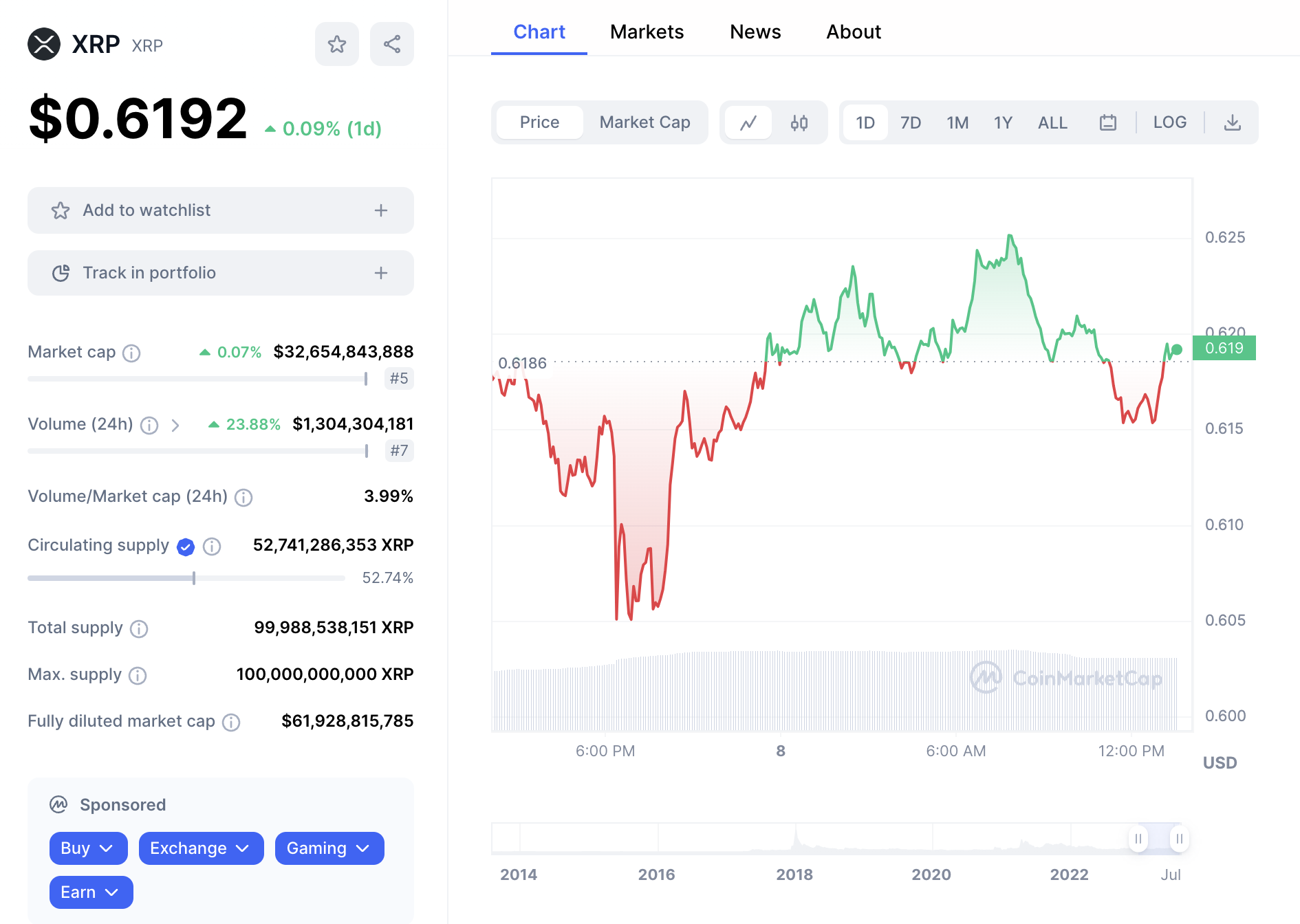Click the download chart data icon
The image size is (1300, 924).
click(1232, 123)
